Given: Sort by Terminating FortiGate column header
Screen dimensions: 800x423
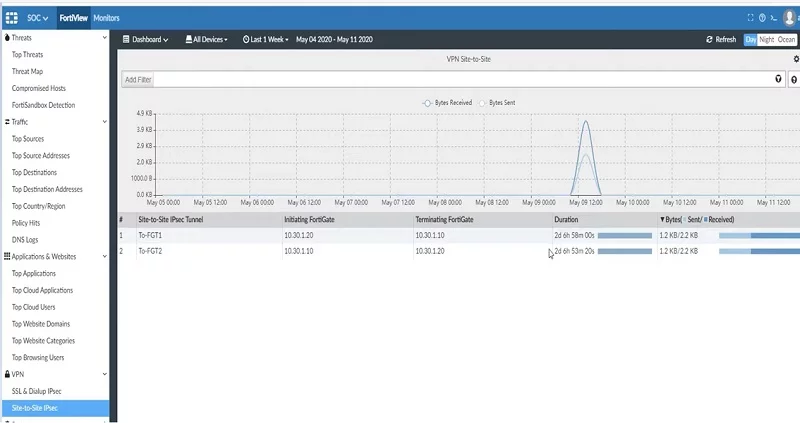Looking at the screenshot, I should (444, 219).
